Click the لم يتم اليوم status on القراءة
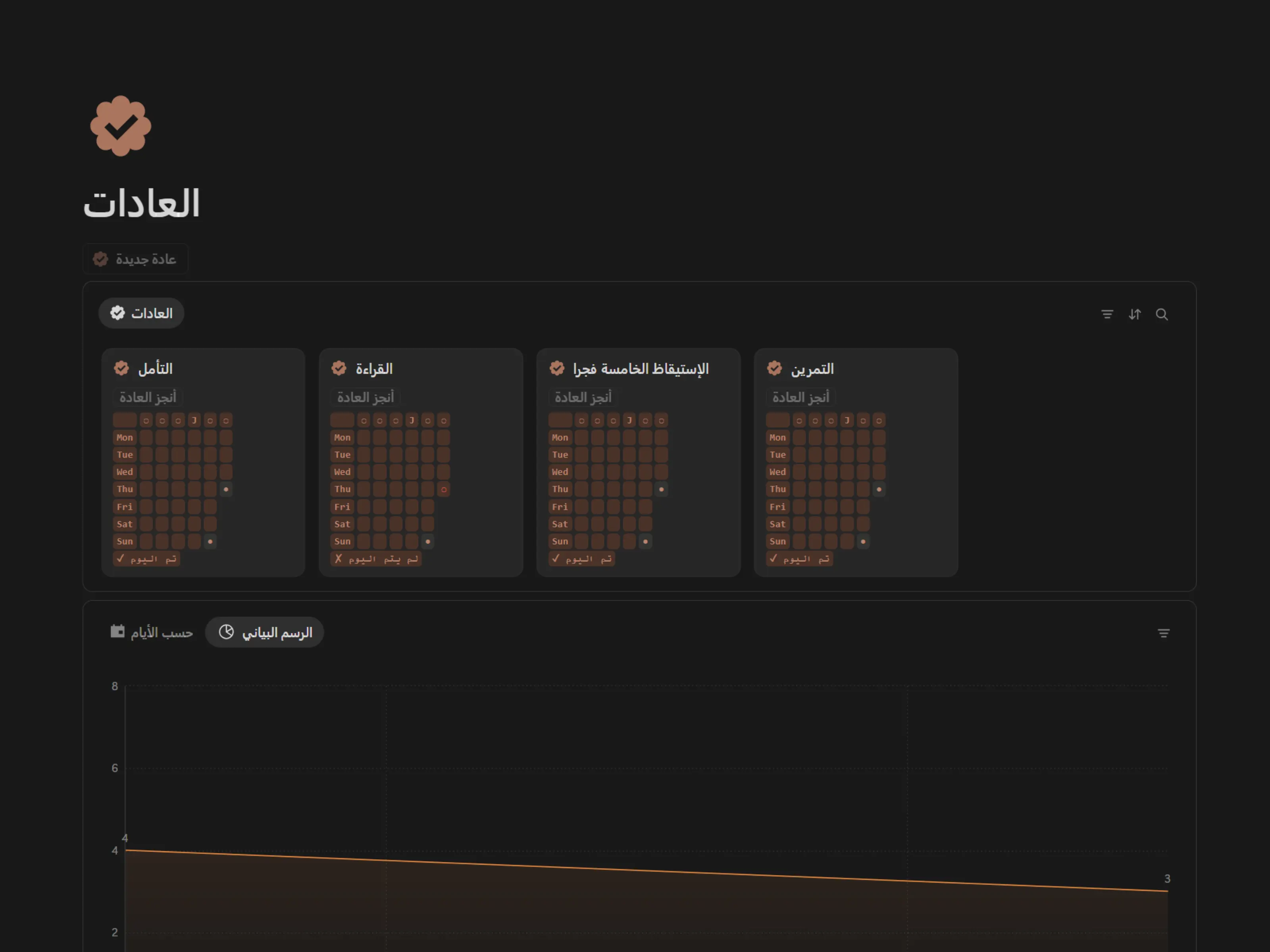1270x952 pixels. click(377, 559)
